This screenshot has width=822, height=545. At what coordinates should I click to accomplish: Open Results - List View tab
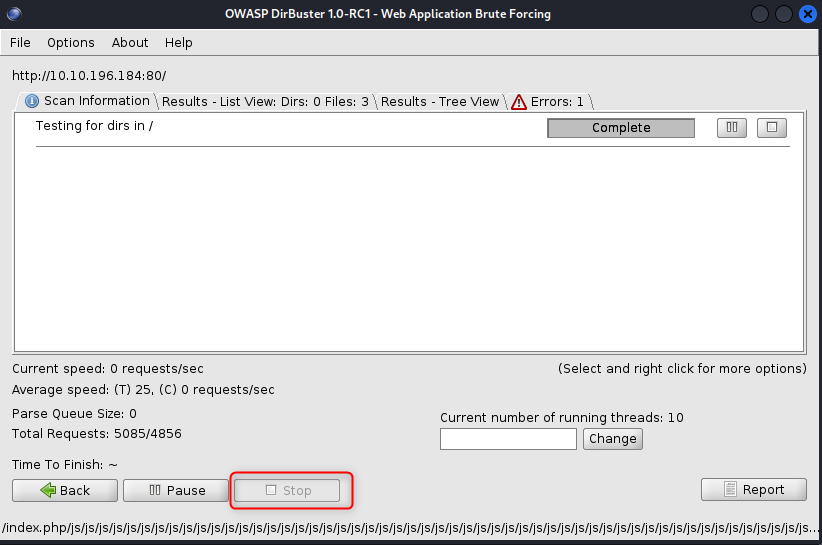265,101
